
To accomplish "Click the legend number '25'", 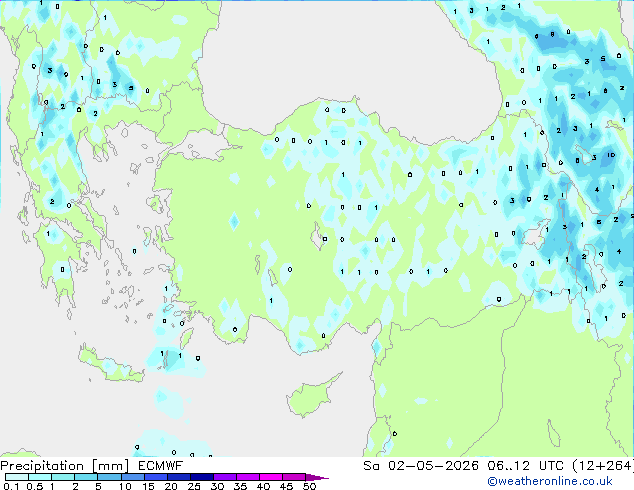I will (194, 486).
